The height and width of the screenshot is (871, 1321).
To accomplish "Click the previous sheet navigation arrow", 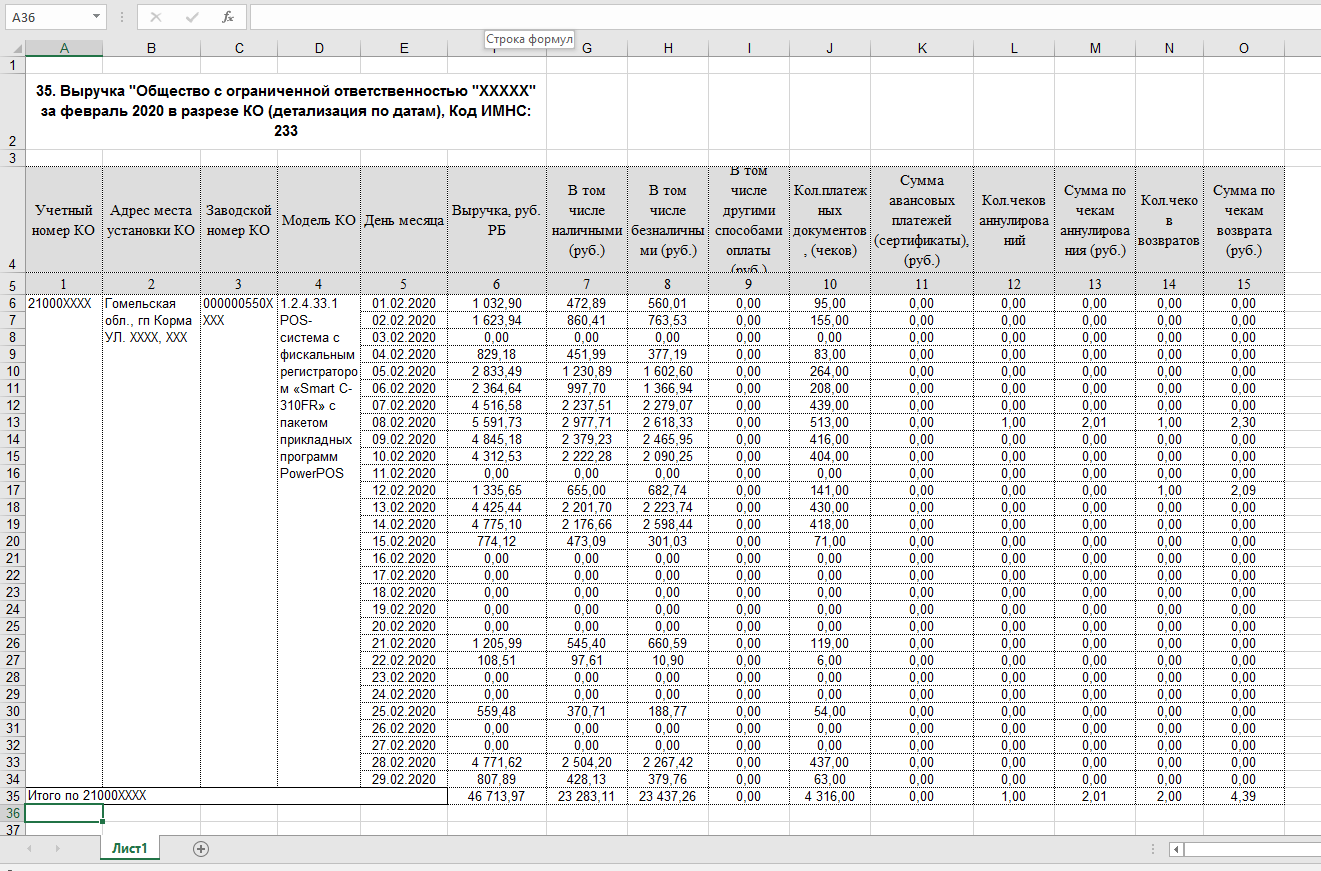I will [30, 848].
